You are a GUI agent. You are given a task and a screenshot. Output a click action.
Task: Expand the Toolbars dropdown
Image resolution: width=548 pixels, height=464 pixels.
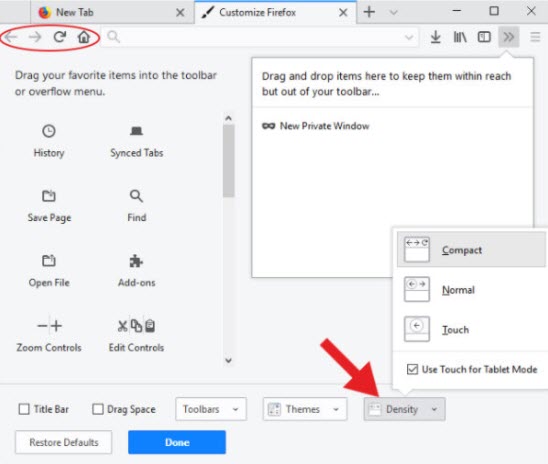tap(211, 409)
